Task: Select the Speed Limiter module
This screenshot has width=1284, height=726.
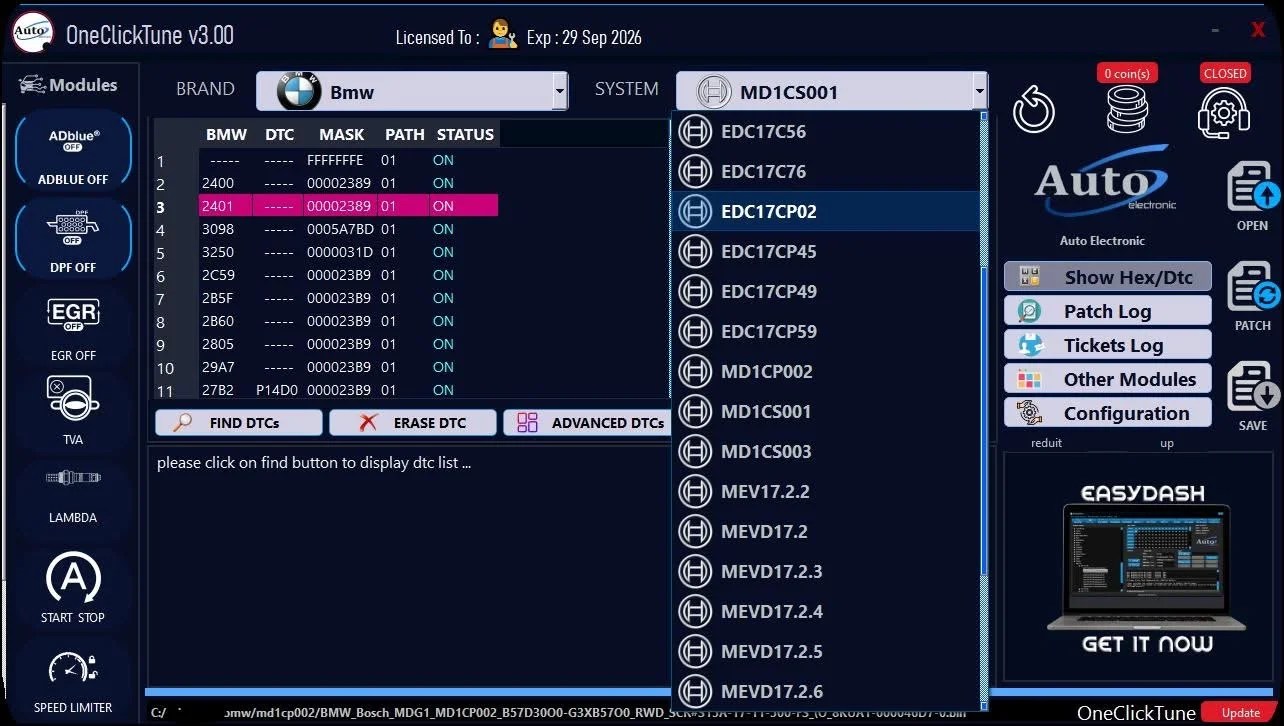Action: (x=72, y=680)
